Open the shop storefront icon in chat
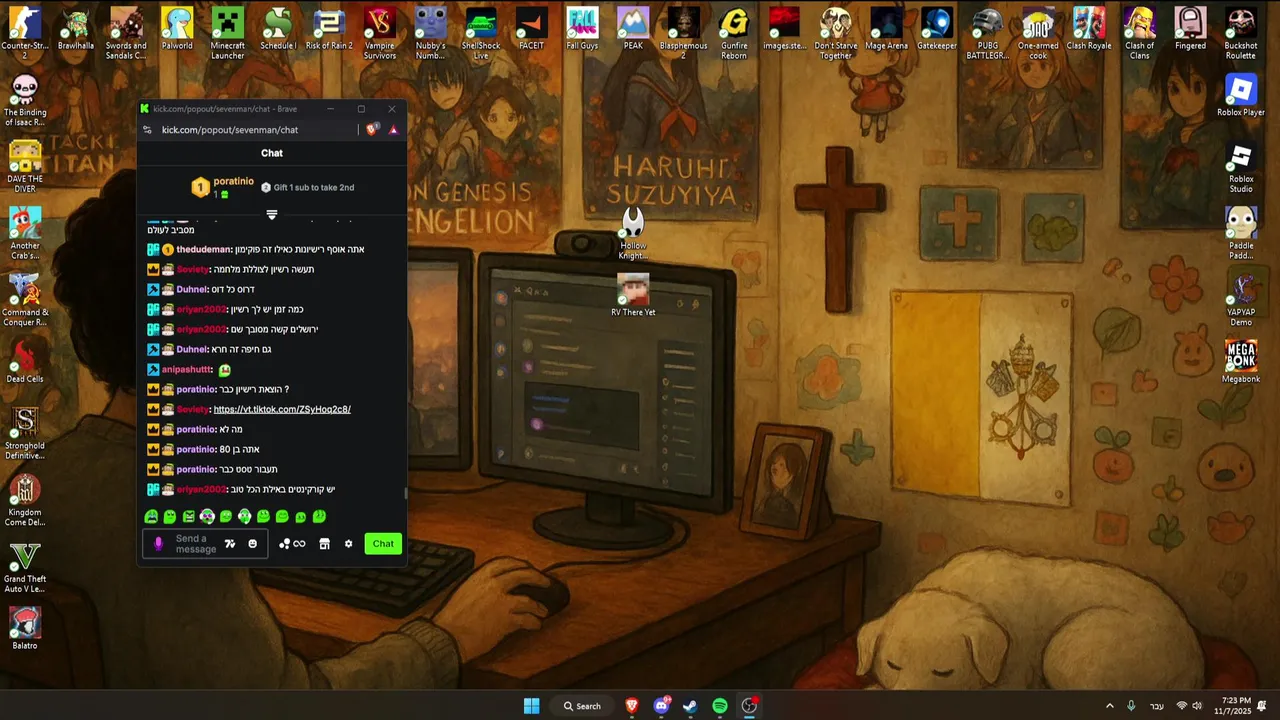 pyautogui.click(x=324, y=544)
